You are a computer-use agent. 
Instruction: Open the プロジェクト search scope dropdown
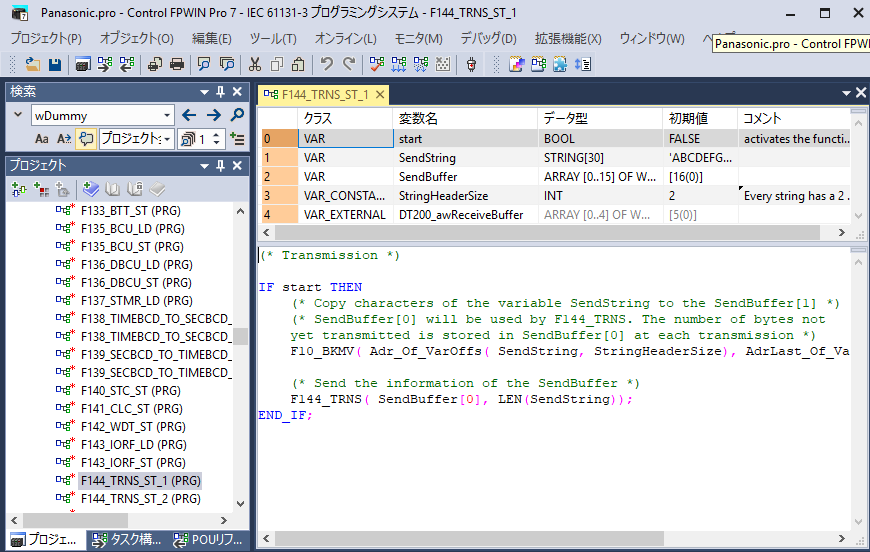167,139
